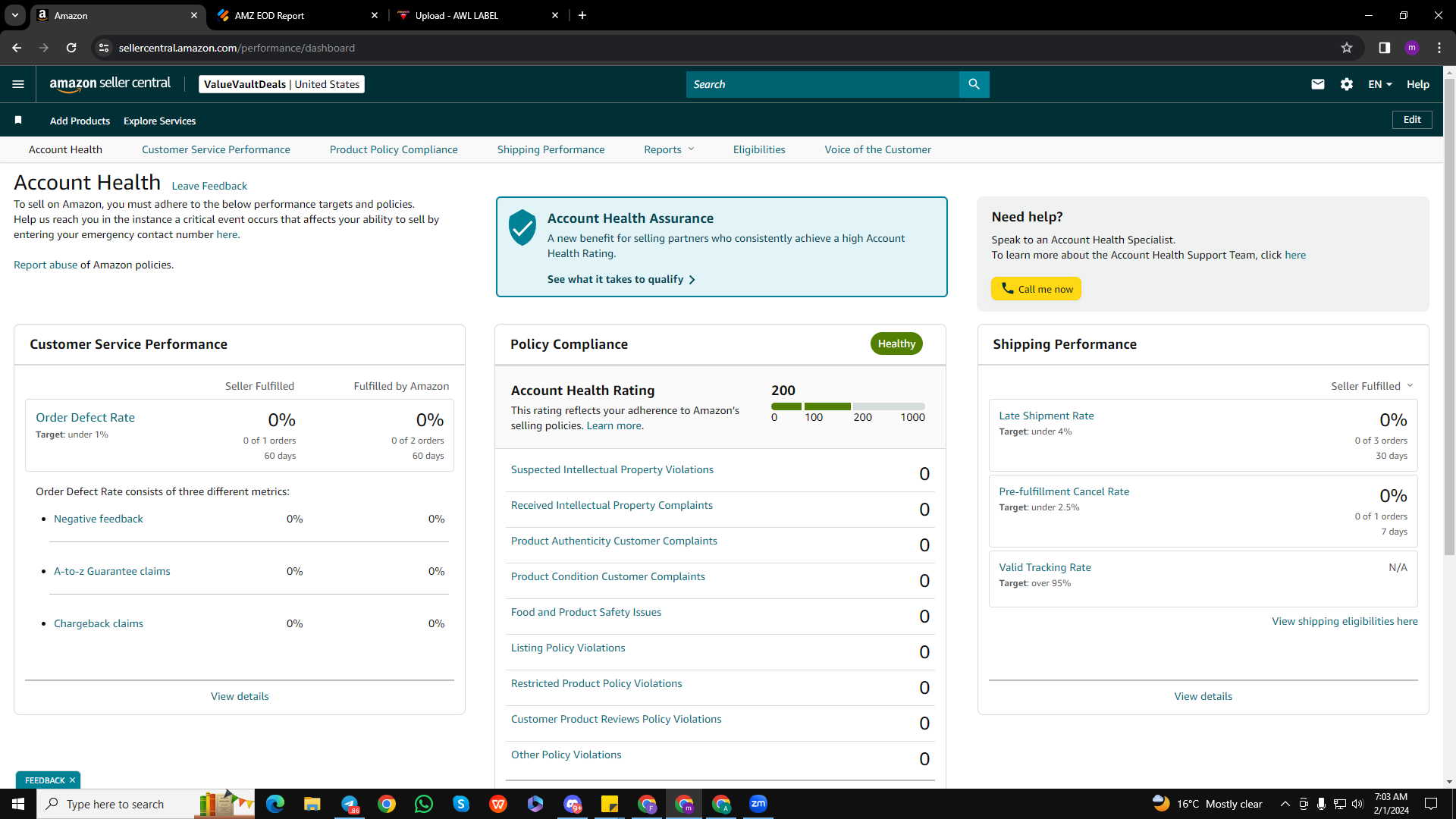Click the Edit button
This screenshot has width=1456, height=819.
[x=1412, y=120]
